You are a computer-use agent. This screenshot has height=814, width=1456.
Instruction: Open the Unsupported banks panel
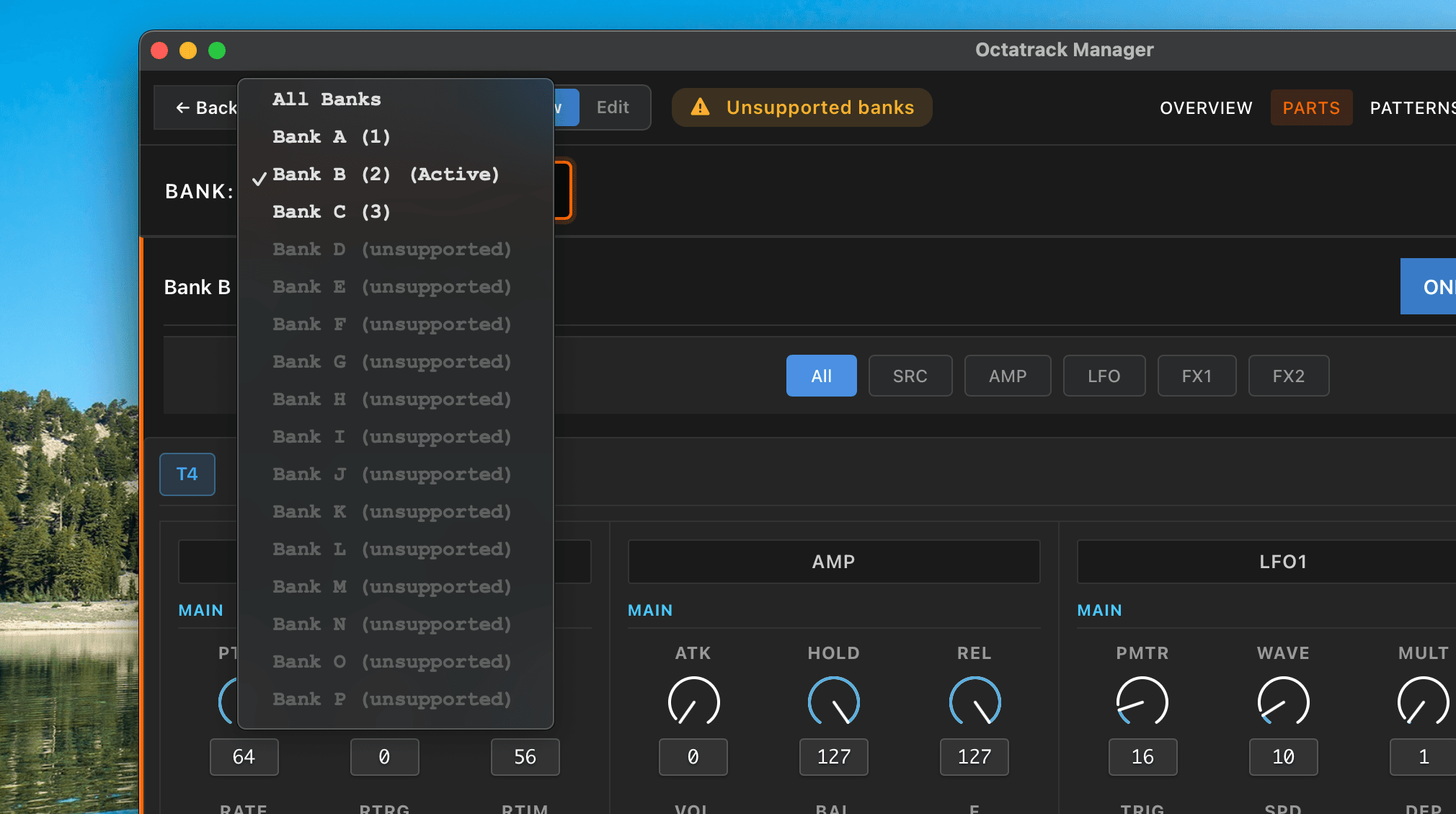coord(802,107)
